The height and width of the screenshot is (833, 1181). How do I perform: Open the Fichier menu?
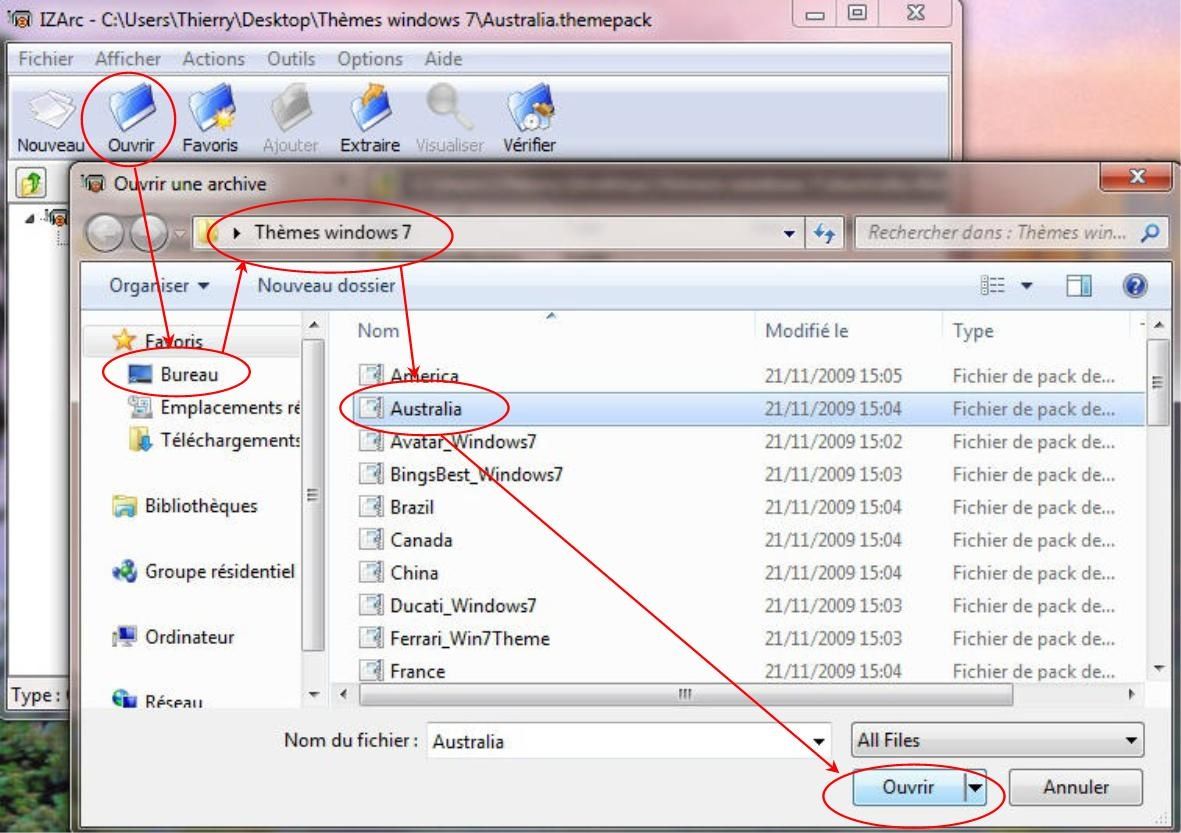click(x=46, y=59)
